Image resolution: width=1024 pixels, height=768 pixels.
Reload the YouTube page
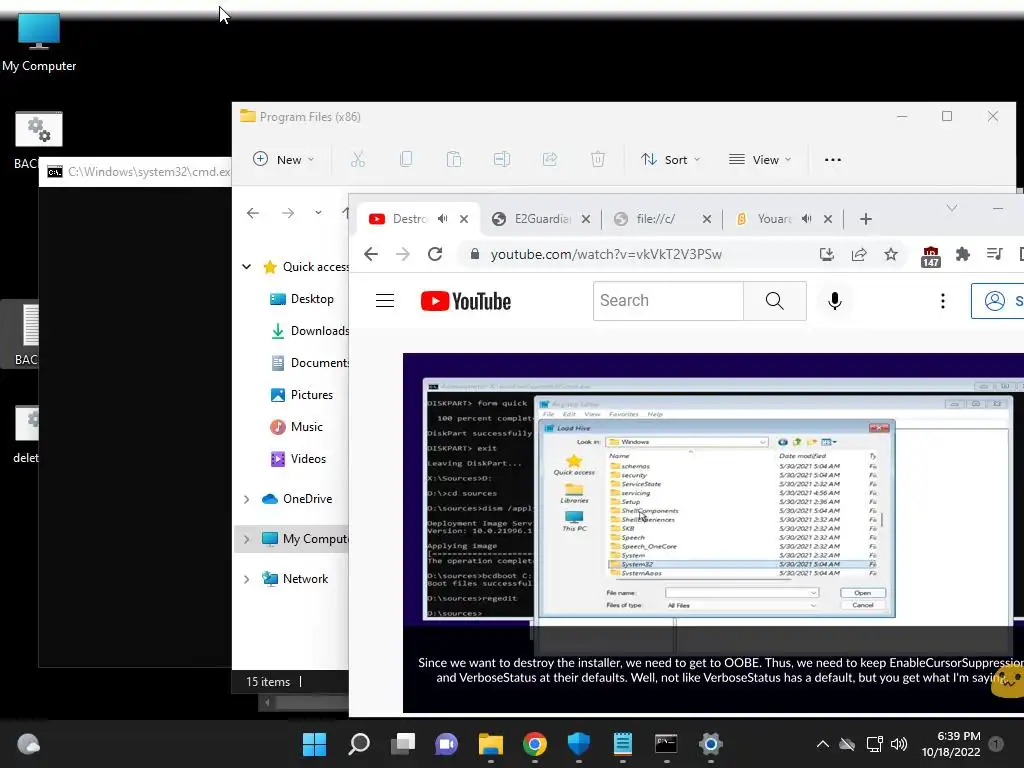(x=435, y=254)
